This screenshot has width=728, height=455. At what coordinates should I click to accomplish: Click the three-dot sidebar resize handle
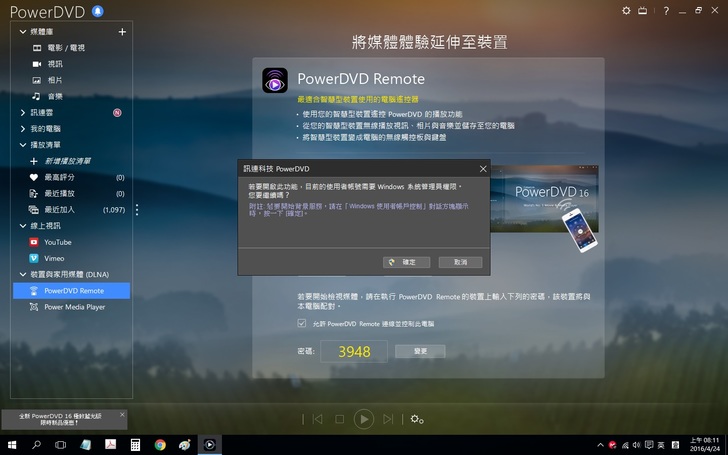(137, 210)
